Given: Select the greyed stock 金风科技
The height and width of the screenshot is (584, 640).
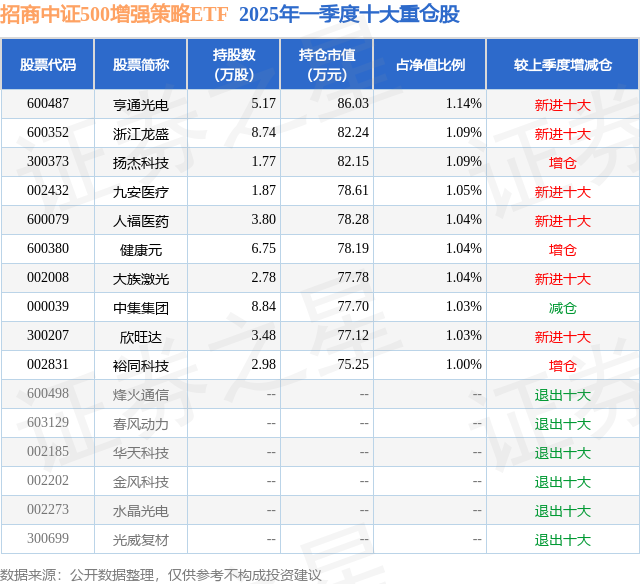Looking at the screenshot, I should point(141,481).
